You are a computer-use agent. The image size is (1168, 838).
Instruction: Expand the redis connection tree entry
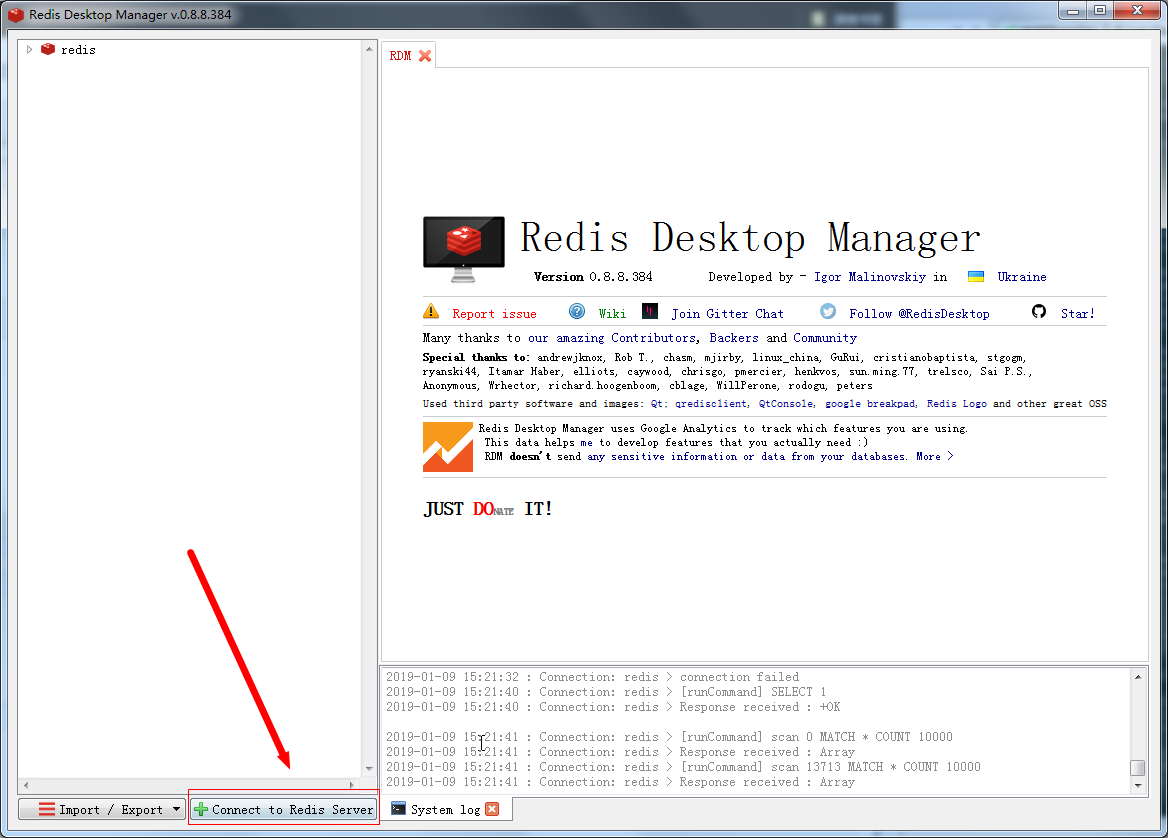click(x=30, y=48)
